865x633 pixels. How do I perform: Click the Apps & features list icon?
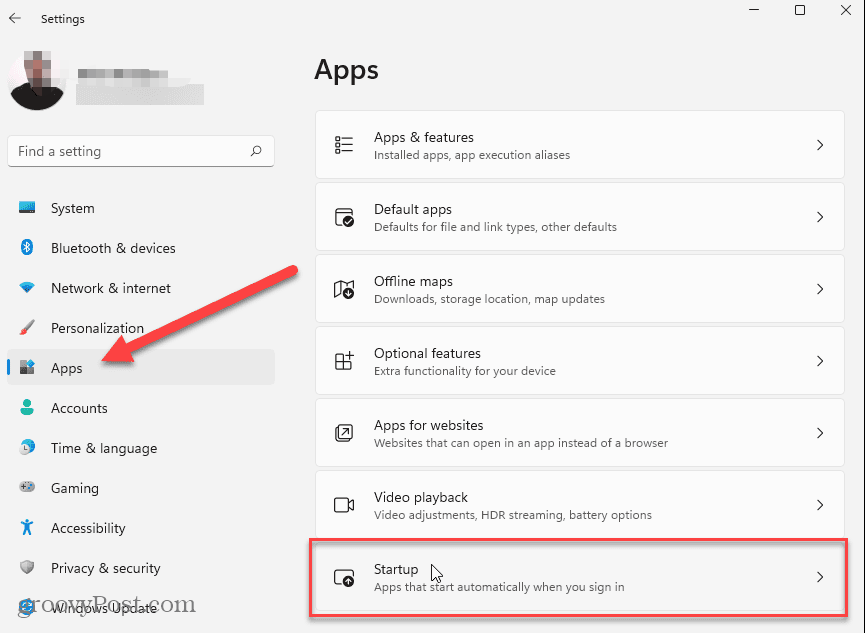[344, 145]
